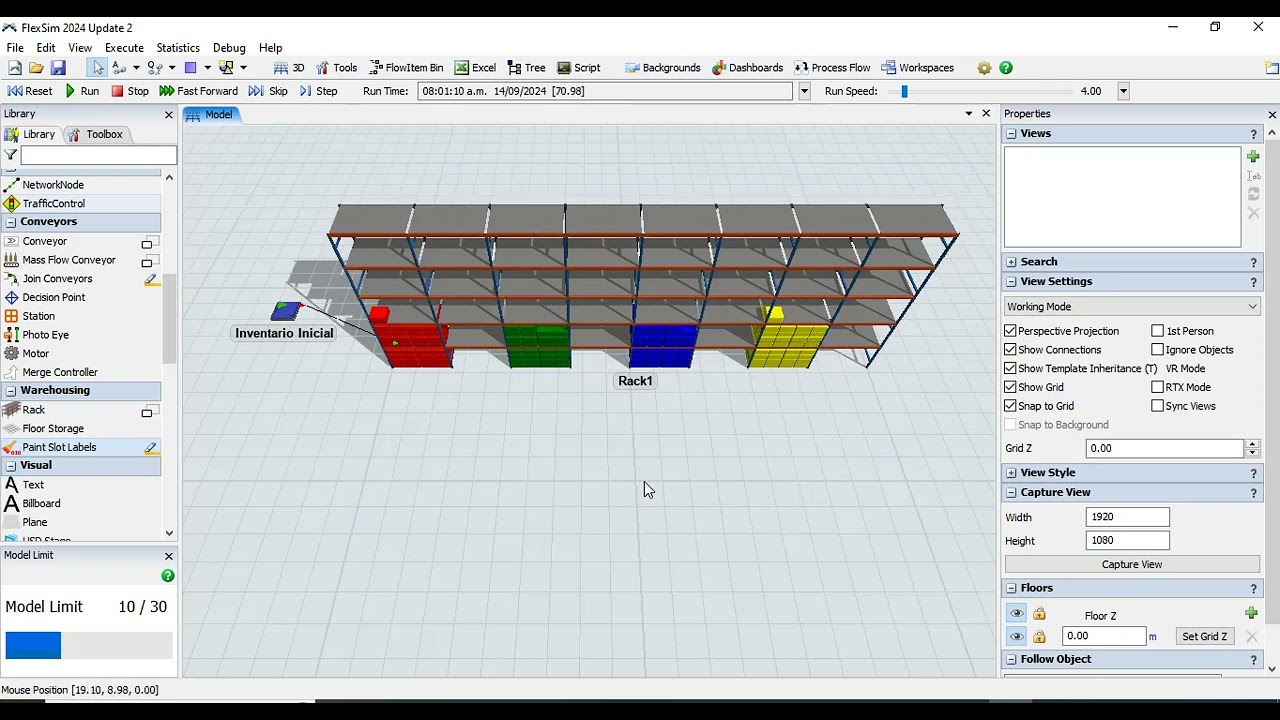
Task: Click the Capture View button
Action: [1132, 565]
